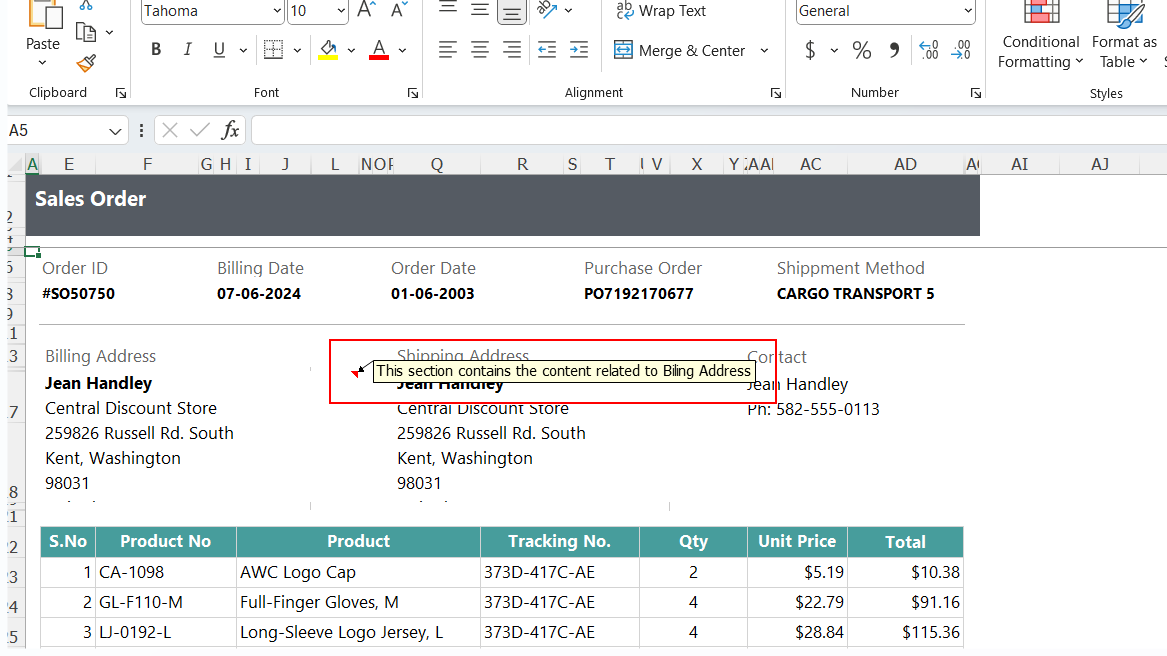Increase font size with the larger A
The height and width of the screenshot is (656, 1167).
pyautogui.click(x=365, y=10)
